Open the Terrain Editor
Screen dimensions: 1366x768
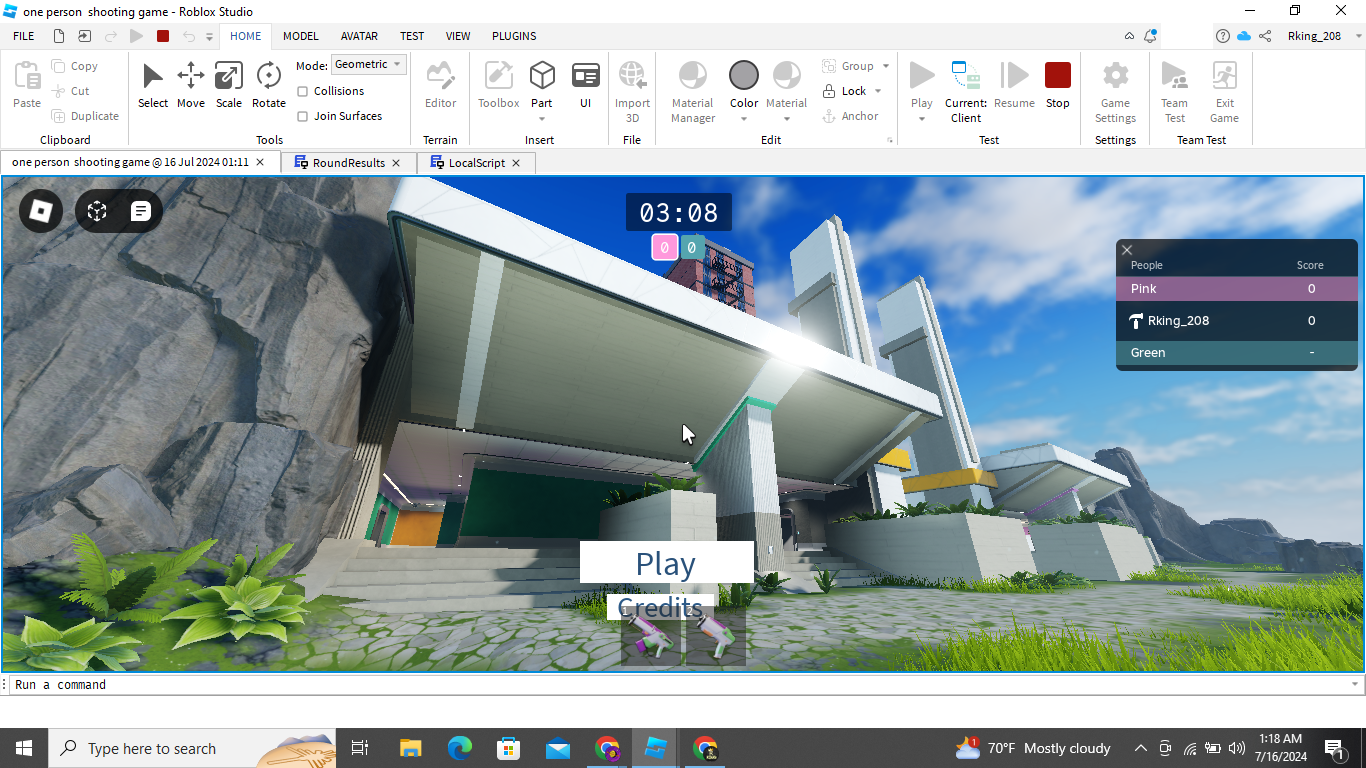[x=440, y=88]
